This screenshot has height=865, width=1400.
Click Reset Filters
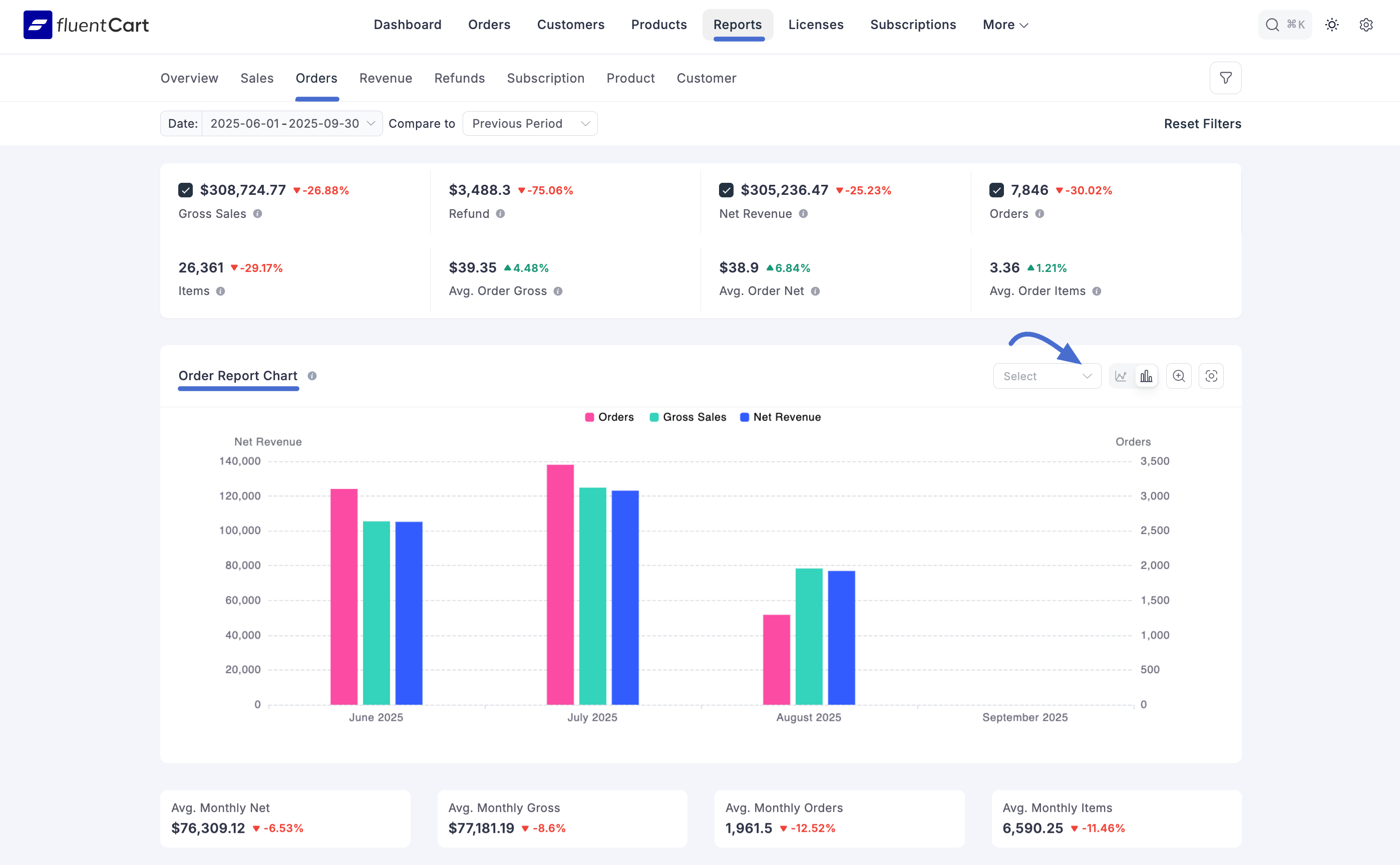coord(1202,124)
